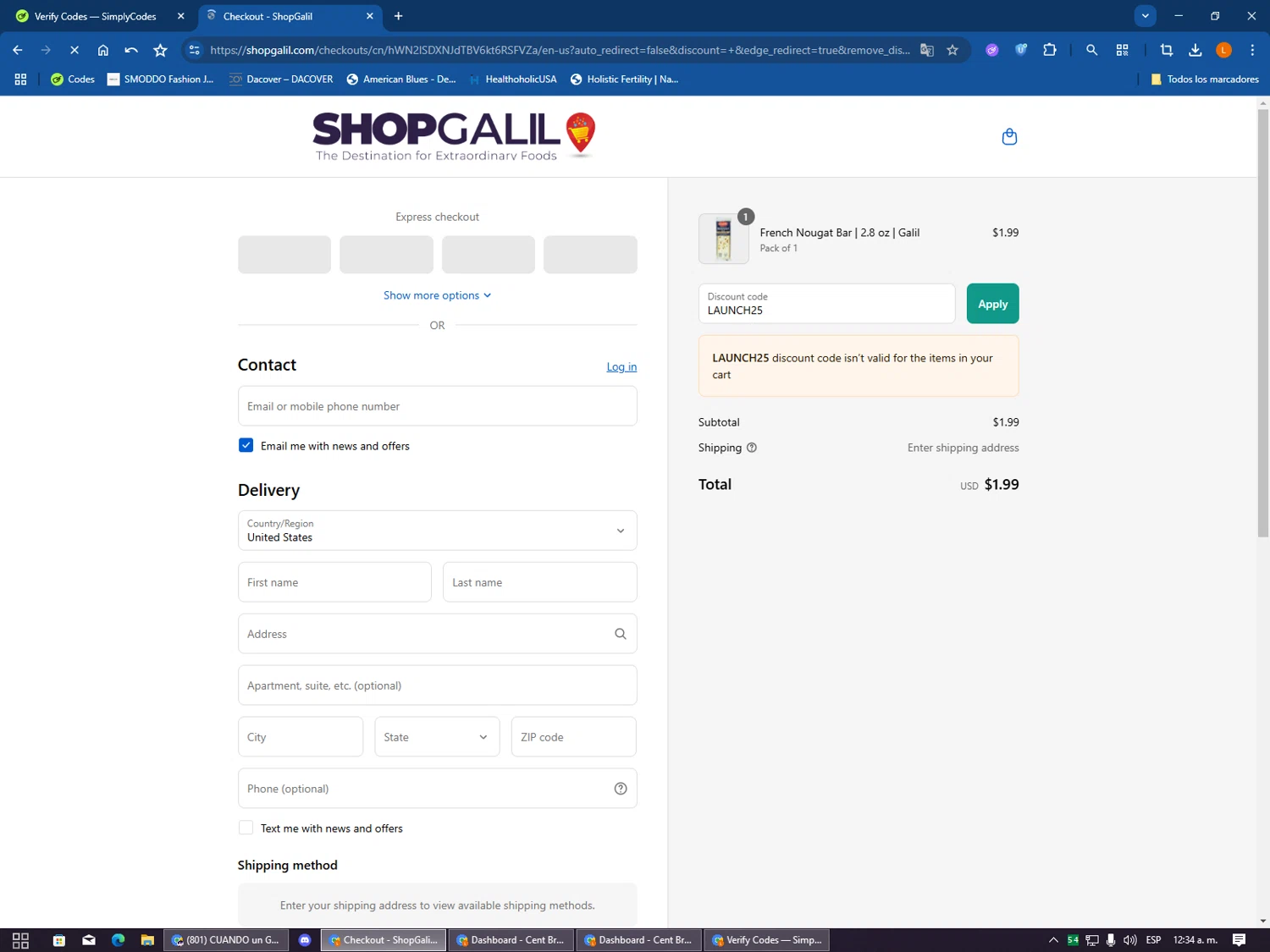Click the Shipping info question mark icon
This screenshot has height=952, width=1270.
pyautogui.click(x=751, y=448)
